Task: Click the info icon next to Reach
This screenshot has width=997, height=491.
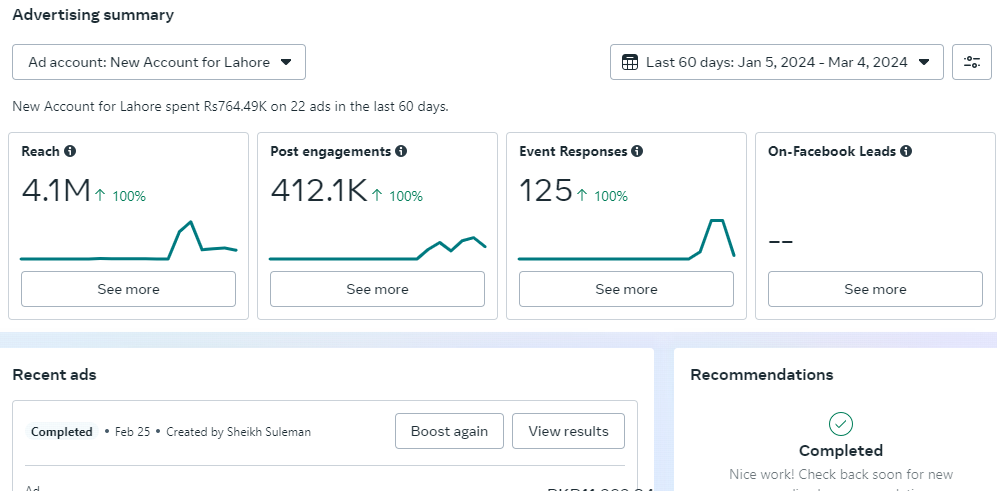Action: [70, 152]
